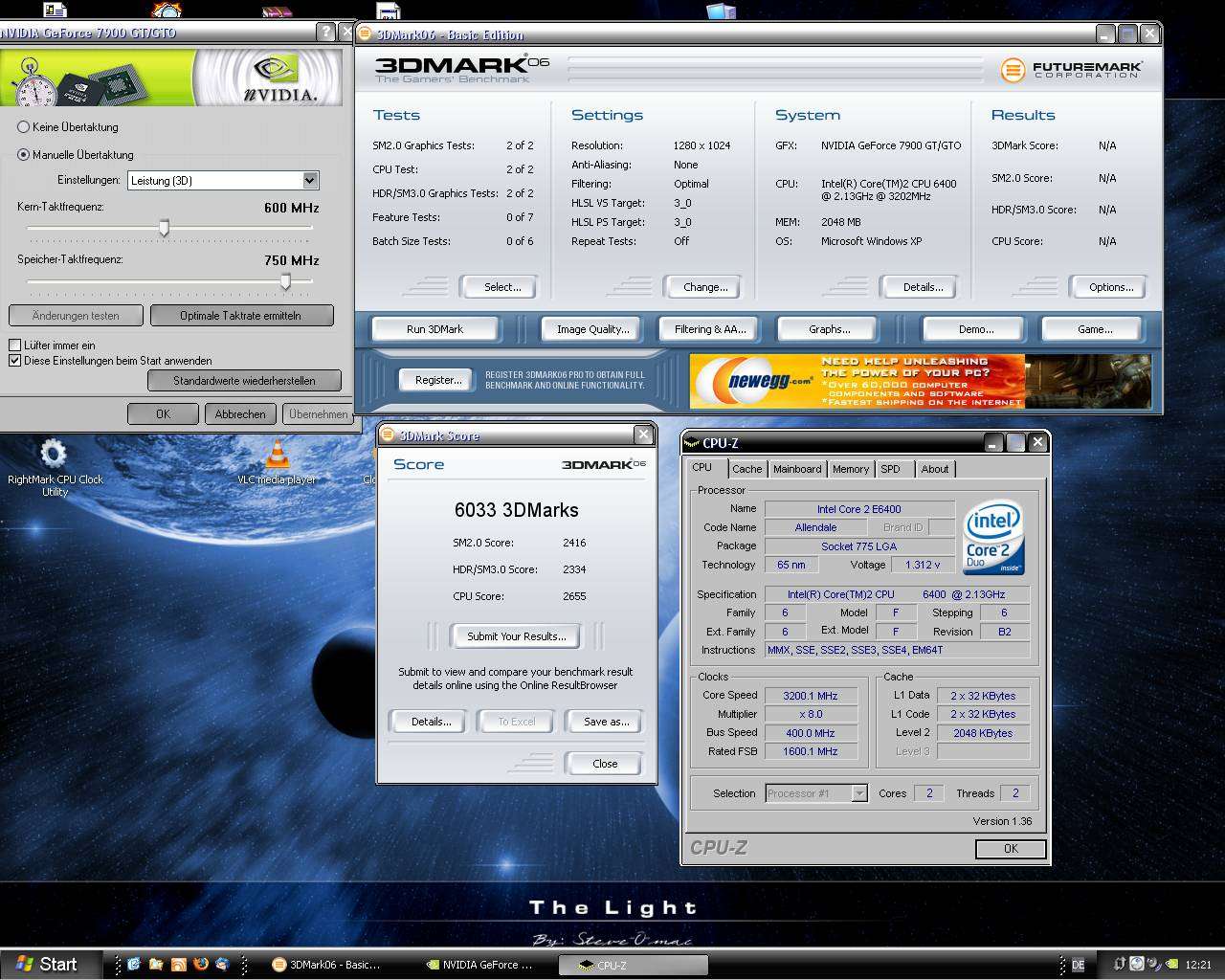Click the 3DMark06 orange title bar icon

[x=365, y=34]
